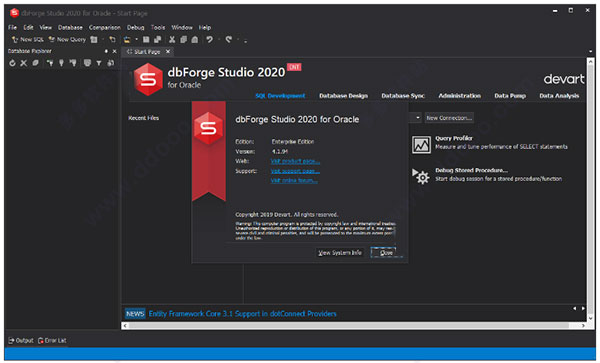Click the open file folder icon
Screen dimensions: 600x363
(127, 39)
